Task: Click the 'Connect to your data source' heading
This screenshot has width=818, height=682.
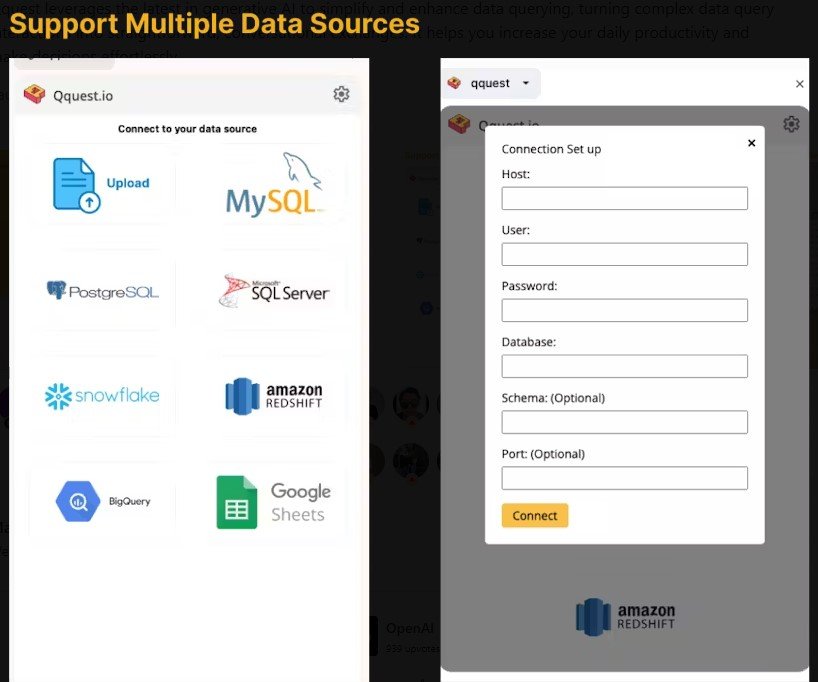Action: pyautogui.click(x=187, y=129)
